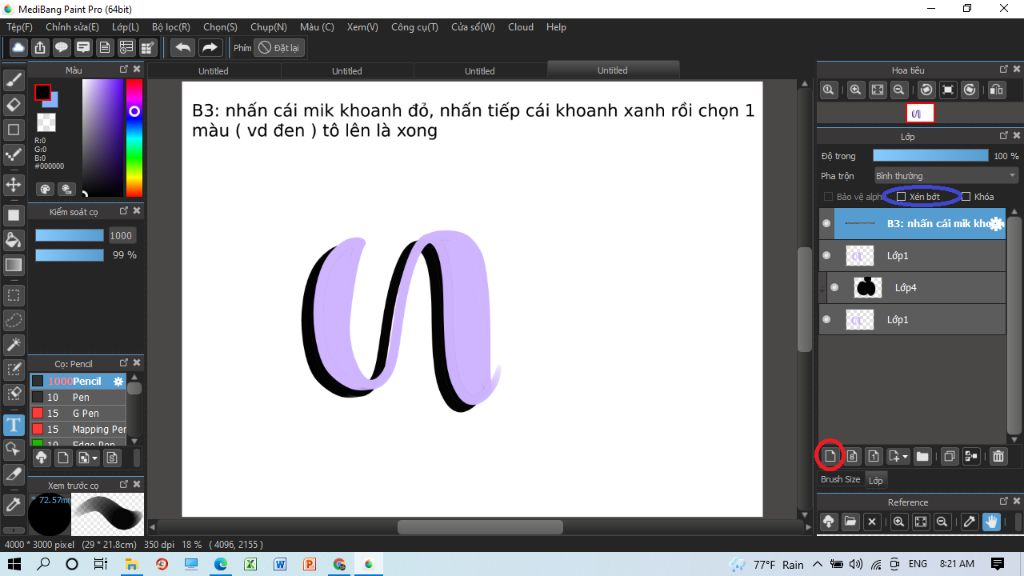Click the Redo arrow in the top toolbar

[209, 48]
